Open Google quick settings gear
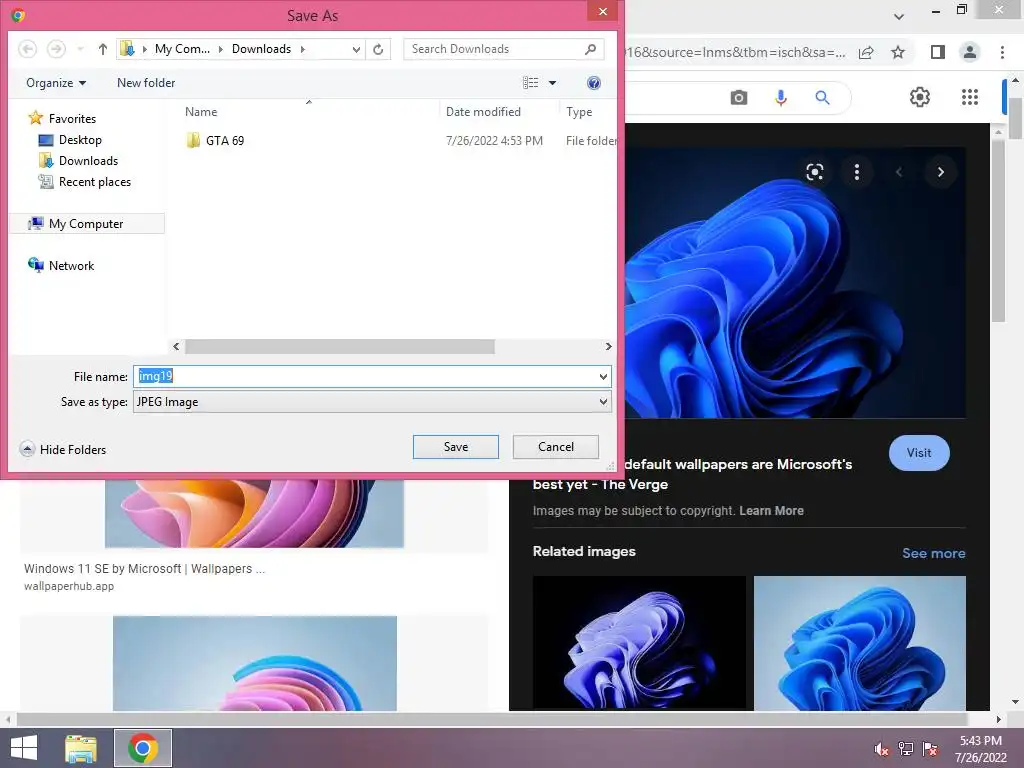This screenshot has height=768, width=1024. click(x=920, y=97)
